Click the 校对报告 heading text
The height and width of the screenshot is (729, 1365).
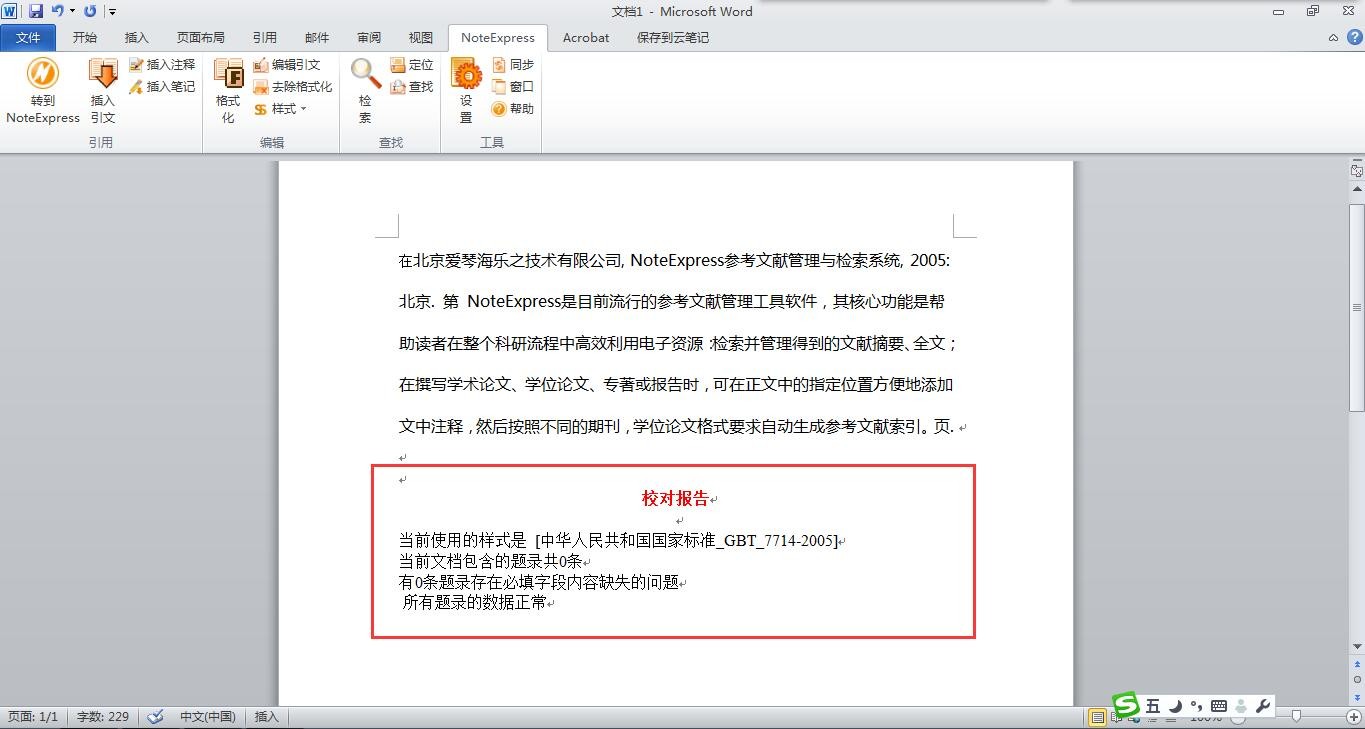675,498
